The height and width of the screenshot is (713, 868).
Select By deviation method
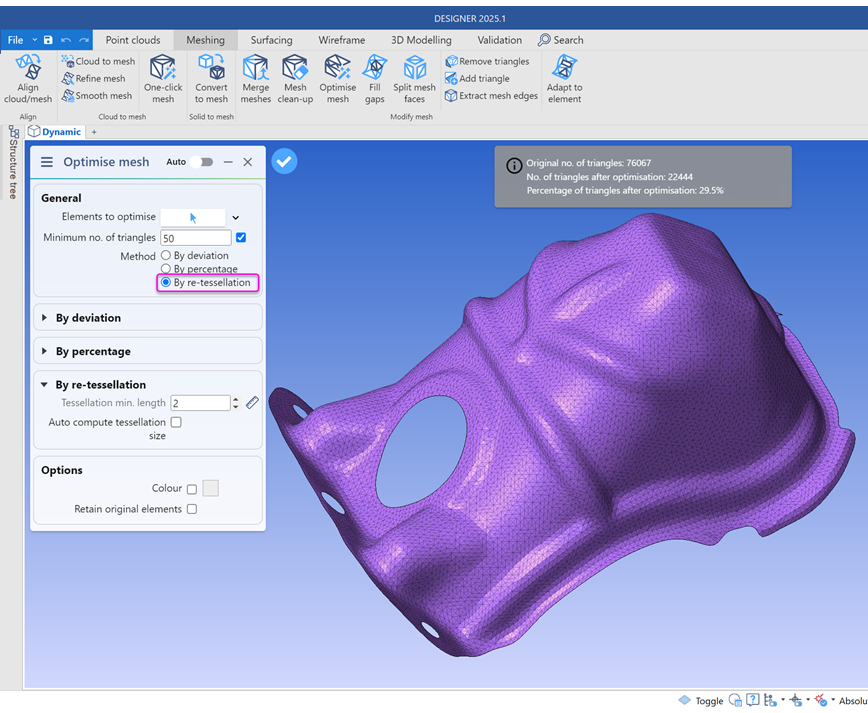(166, 255)
